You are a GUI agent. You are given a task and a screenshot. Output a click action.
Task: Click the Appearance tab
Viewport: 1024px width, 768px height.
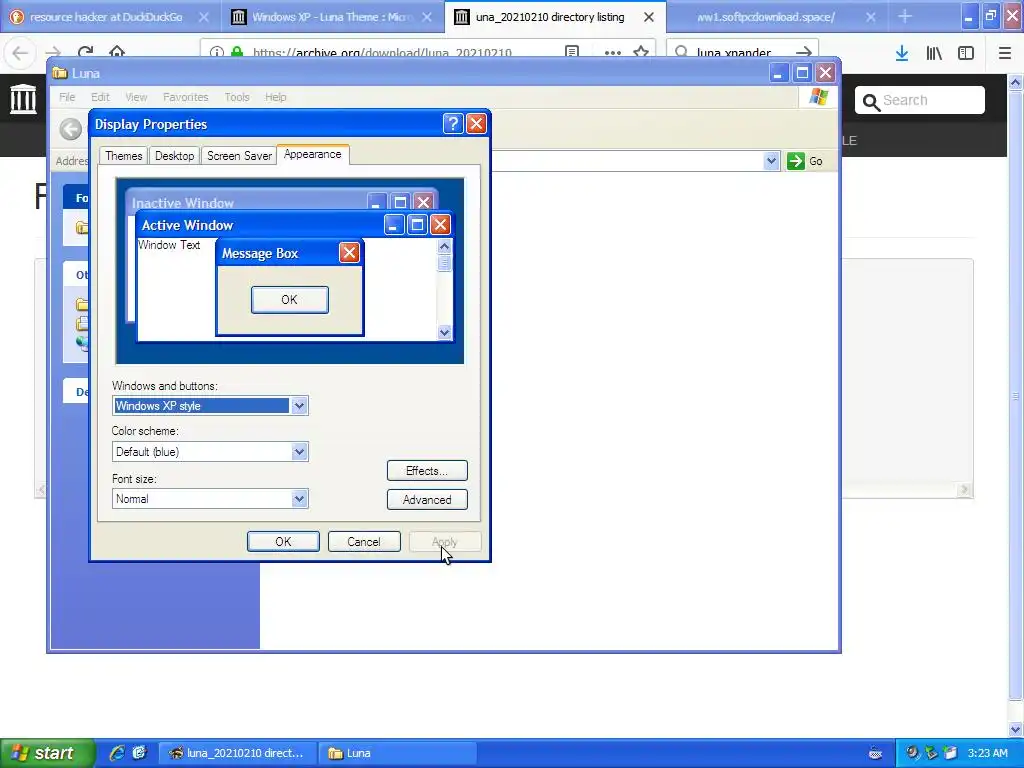[x=312, y=154]
